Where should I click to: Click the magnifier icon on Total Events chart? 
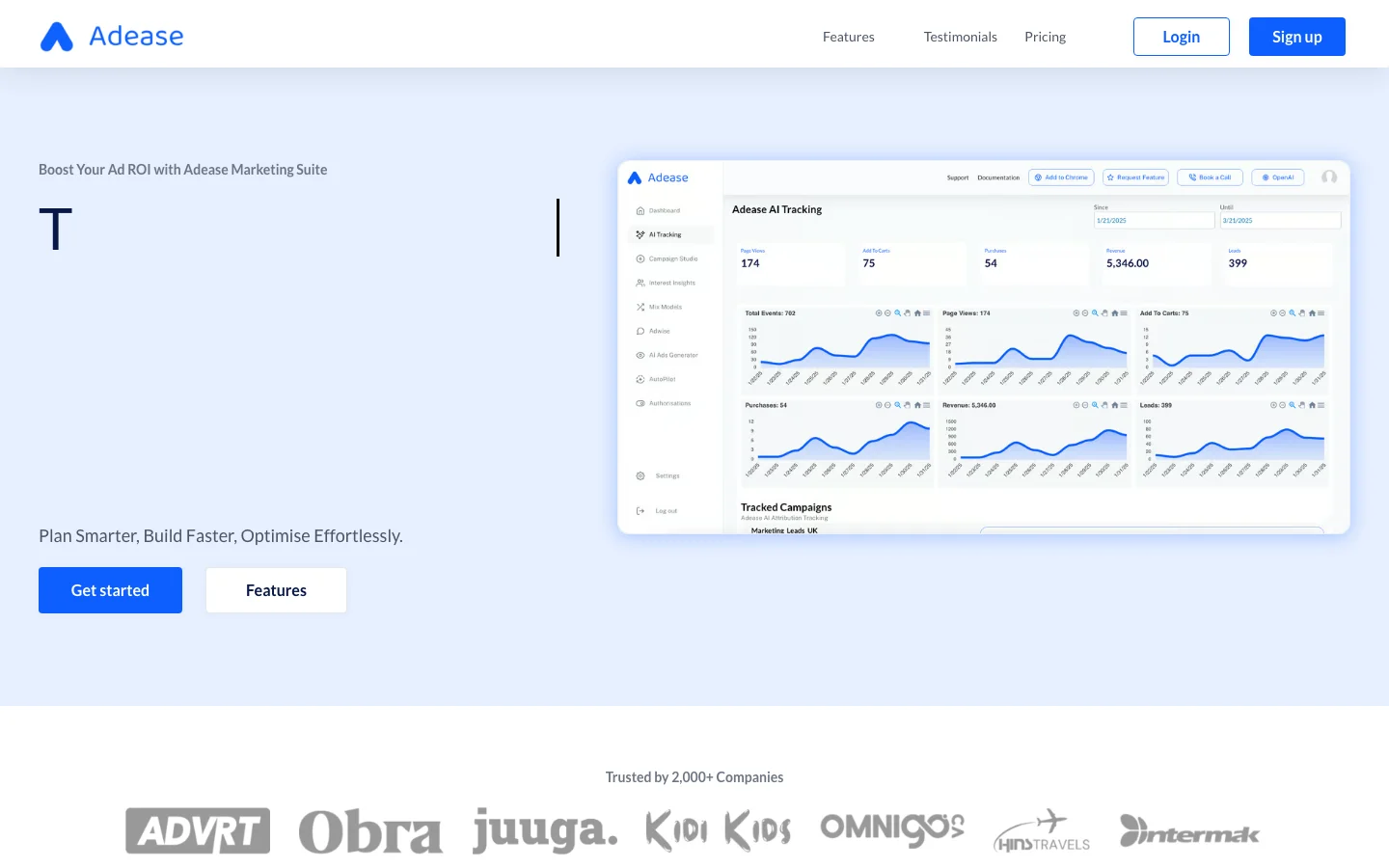(x=898, y=313)
